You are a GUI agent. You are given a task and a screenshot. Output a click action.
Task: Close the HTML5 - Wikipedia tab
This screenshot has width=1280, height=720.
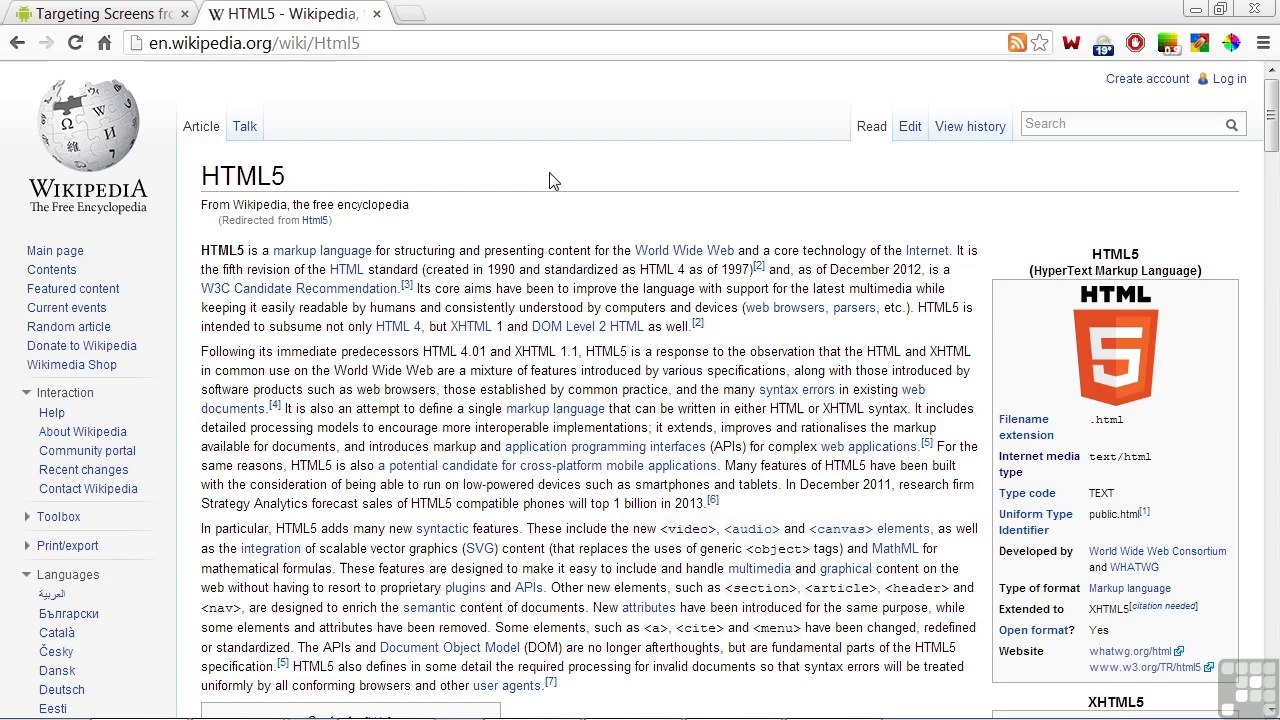pyautogui.click(x=377, y=14)
